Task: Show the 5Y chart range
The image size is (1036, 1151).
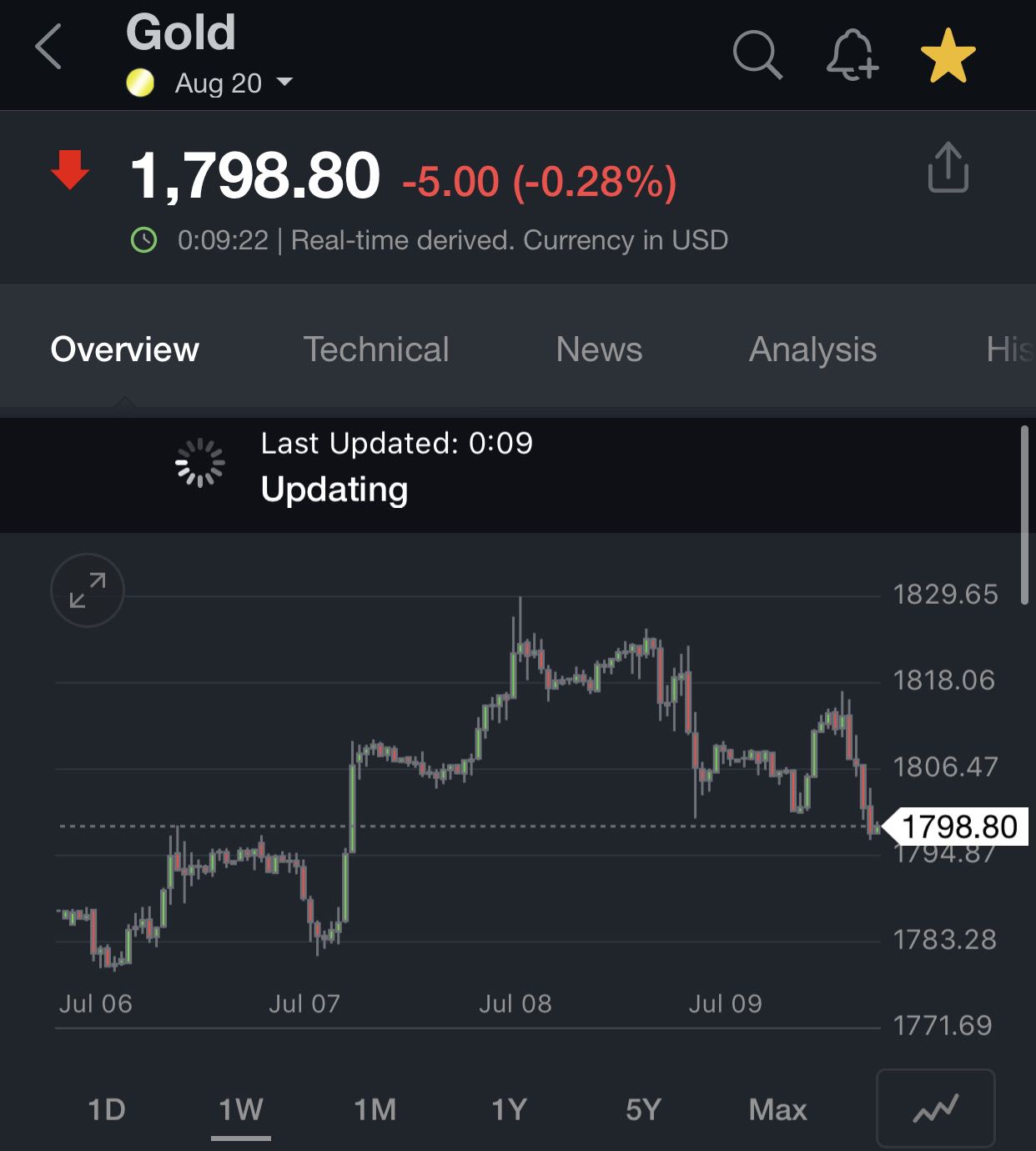Action: click(x=643, y=1109)
